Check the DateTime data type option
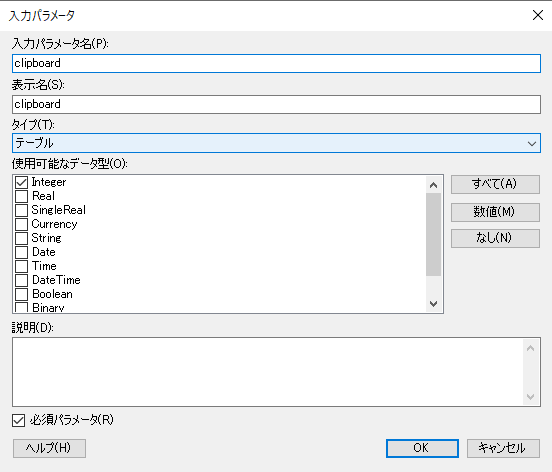Image resolution: width=552 pixels, height=472 pixels. tap(21, 281)
